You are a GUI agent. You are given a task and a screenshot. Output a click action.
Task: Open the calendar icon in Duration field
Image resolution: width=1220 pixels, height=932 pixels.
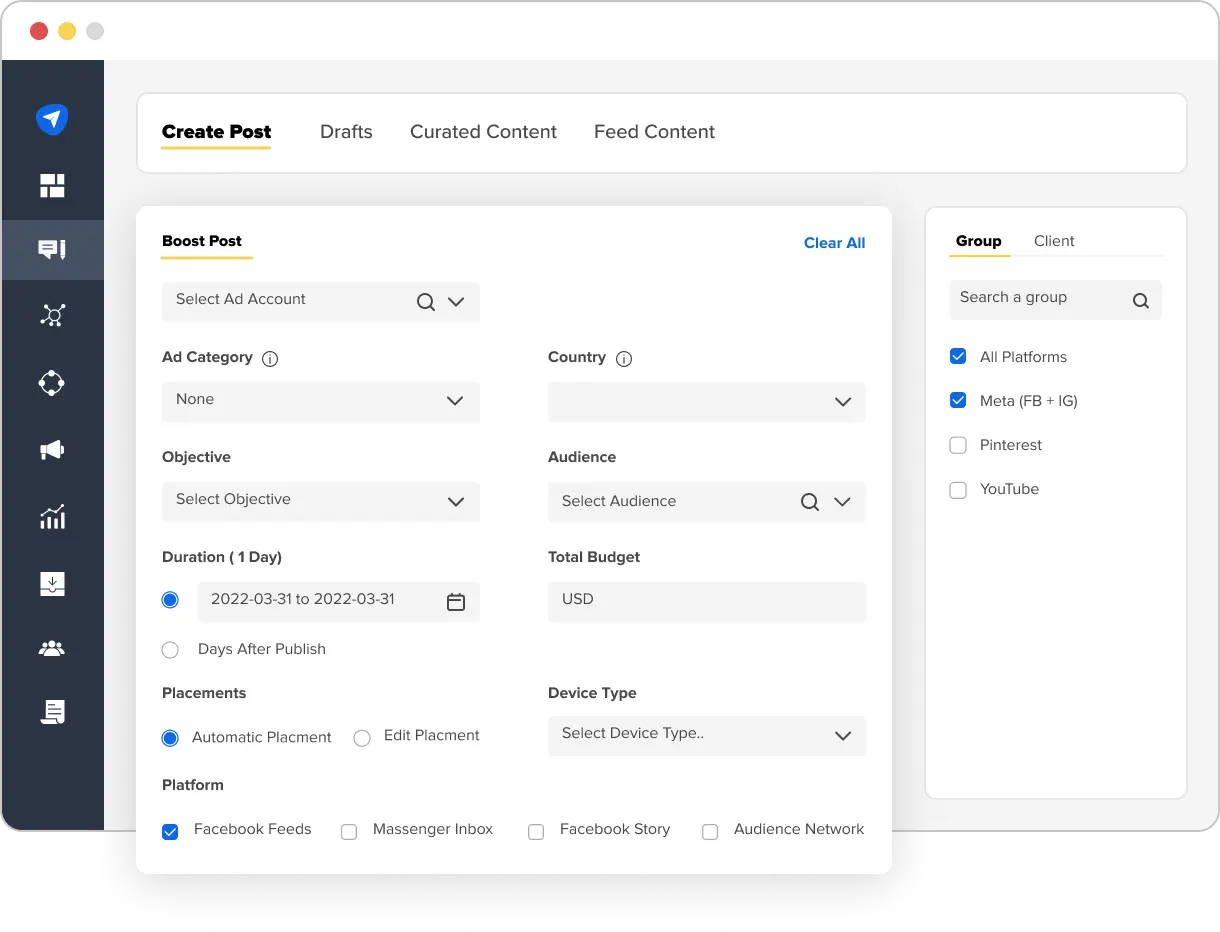(x=456, y=602)
